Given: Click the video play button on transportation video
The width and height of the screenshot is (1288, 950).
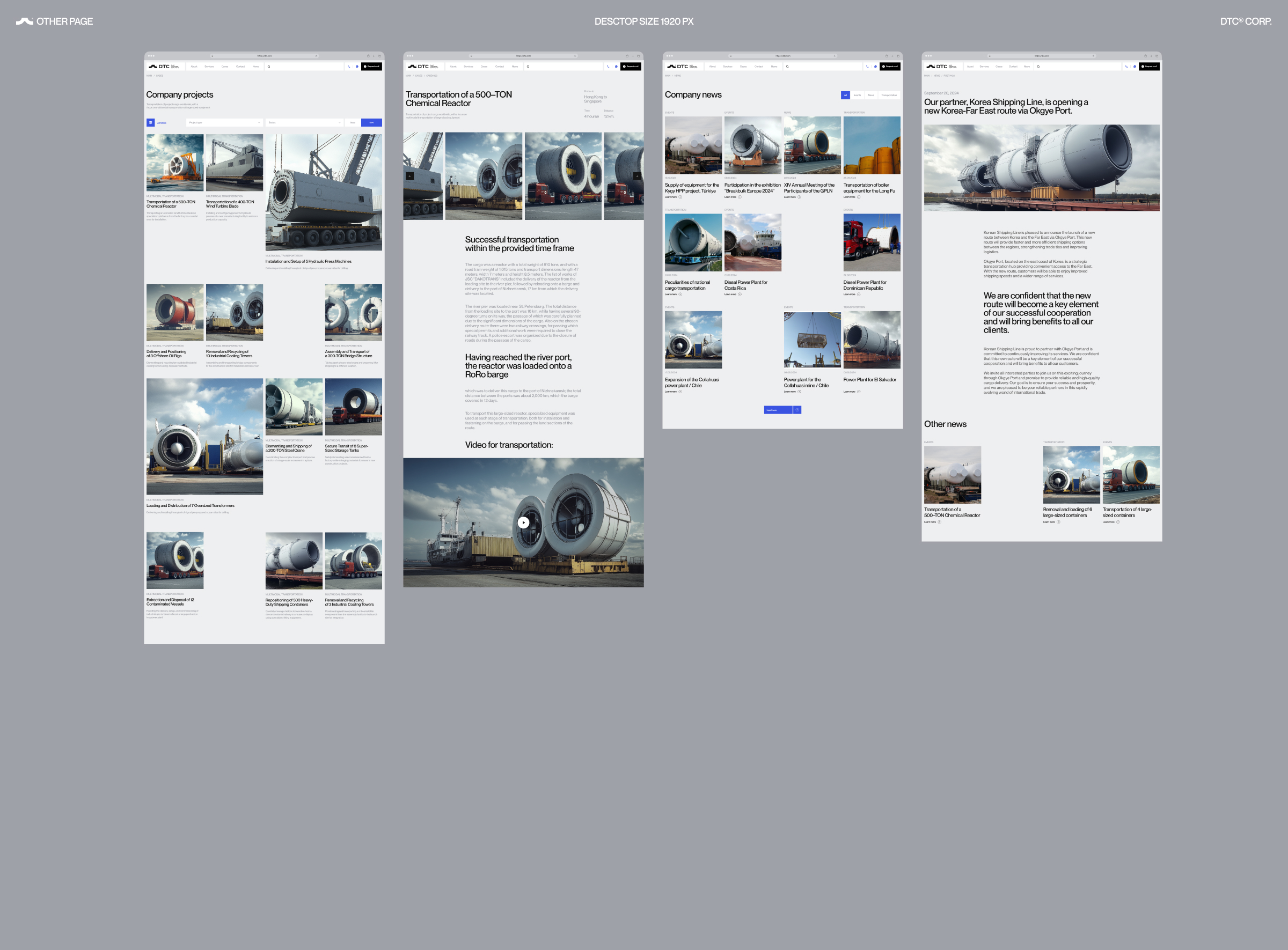Looking at the screenshot, I should click(x=523, y=522).
